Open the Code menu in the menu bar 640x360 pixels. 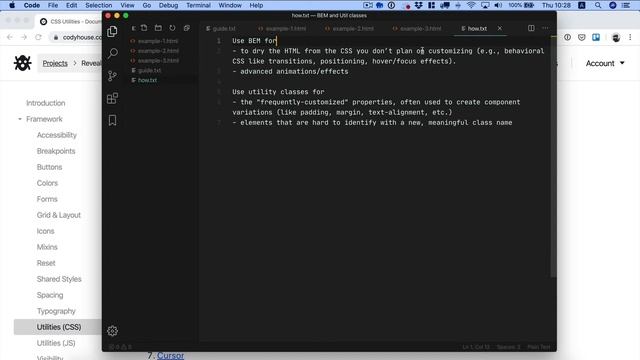coord(31,5)
